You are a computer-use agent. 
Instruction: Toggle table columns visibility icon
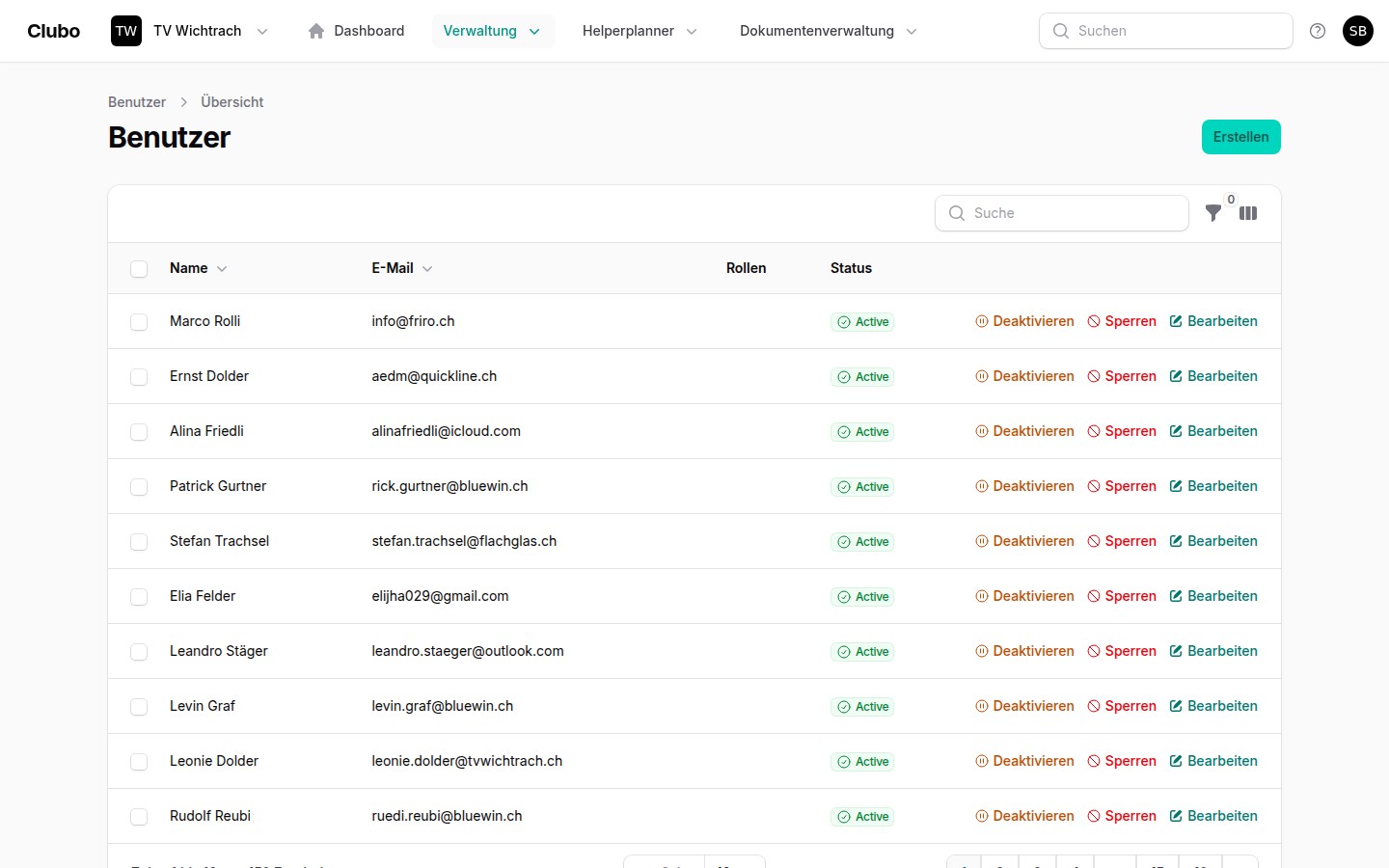pyautogui.click(x=1248, y=213)
